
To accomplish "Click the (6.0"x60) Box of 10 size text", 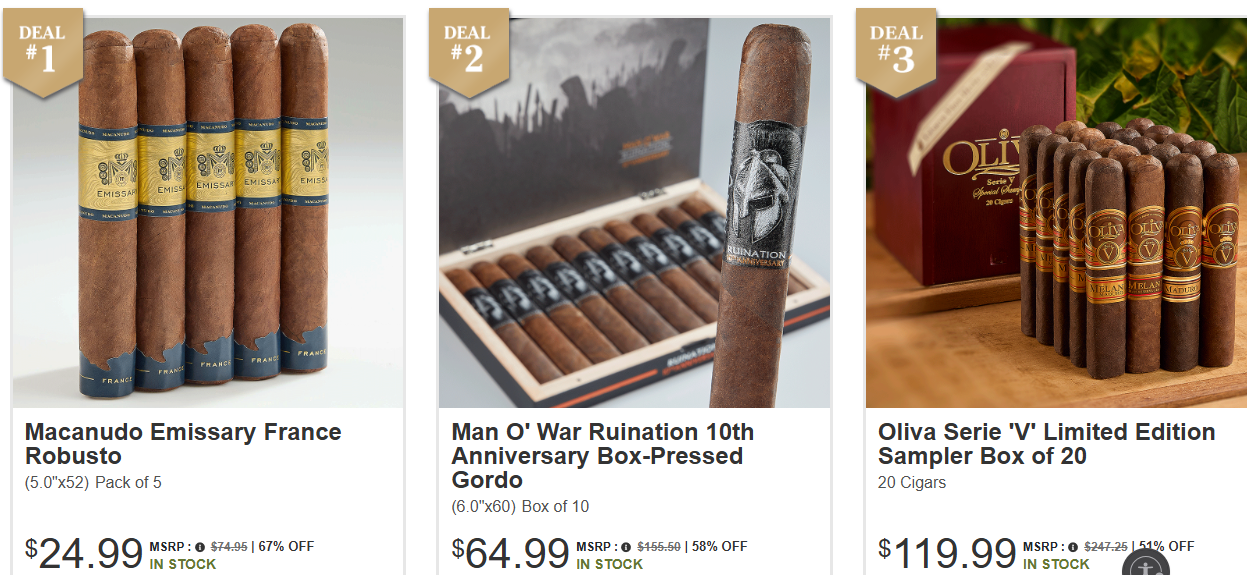I will click(x=520, y=506).
